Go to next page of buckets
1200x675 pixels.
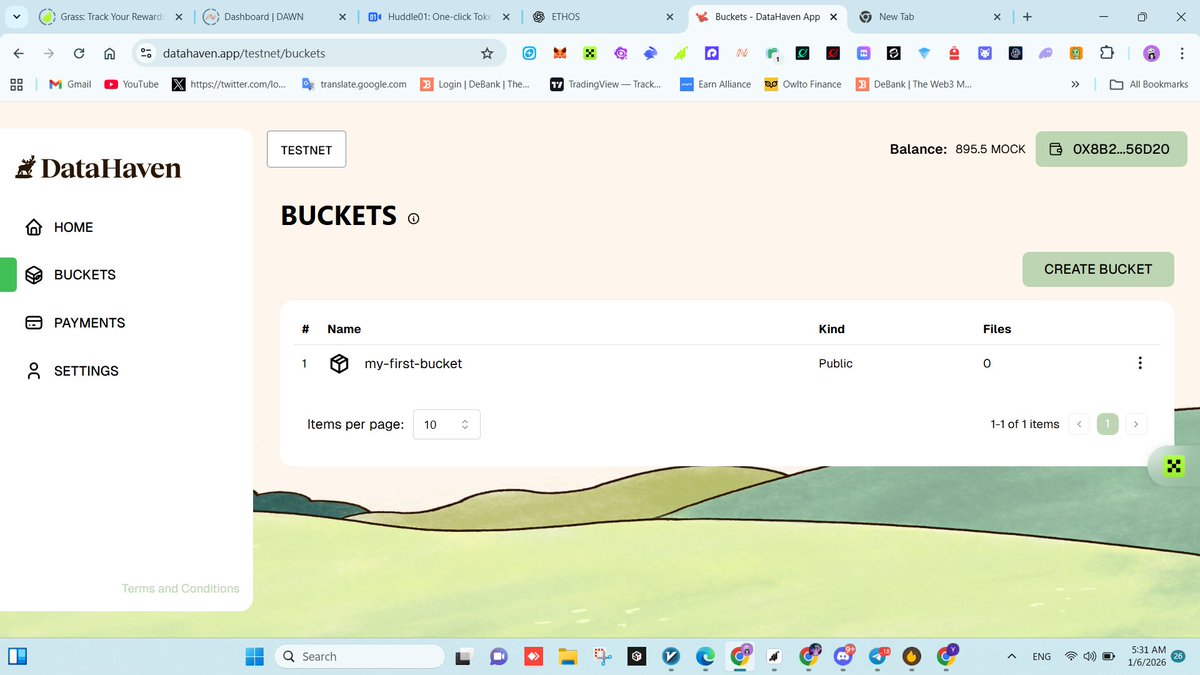(1135, 424)
